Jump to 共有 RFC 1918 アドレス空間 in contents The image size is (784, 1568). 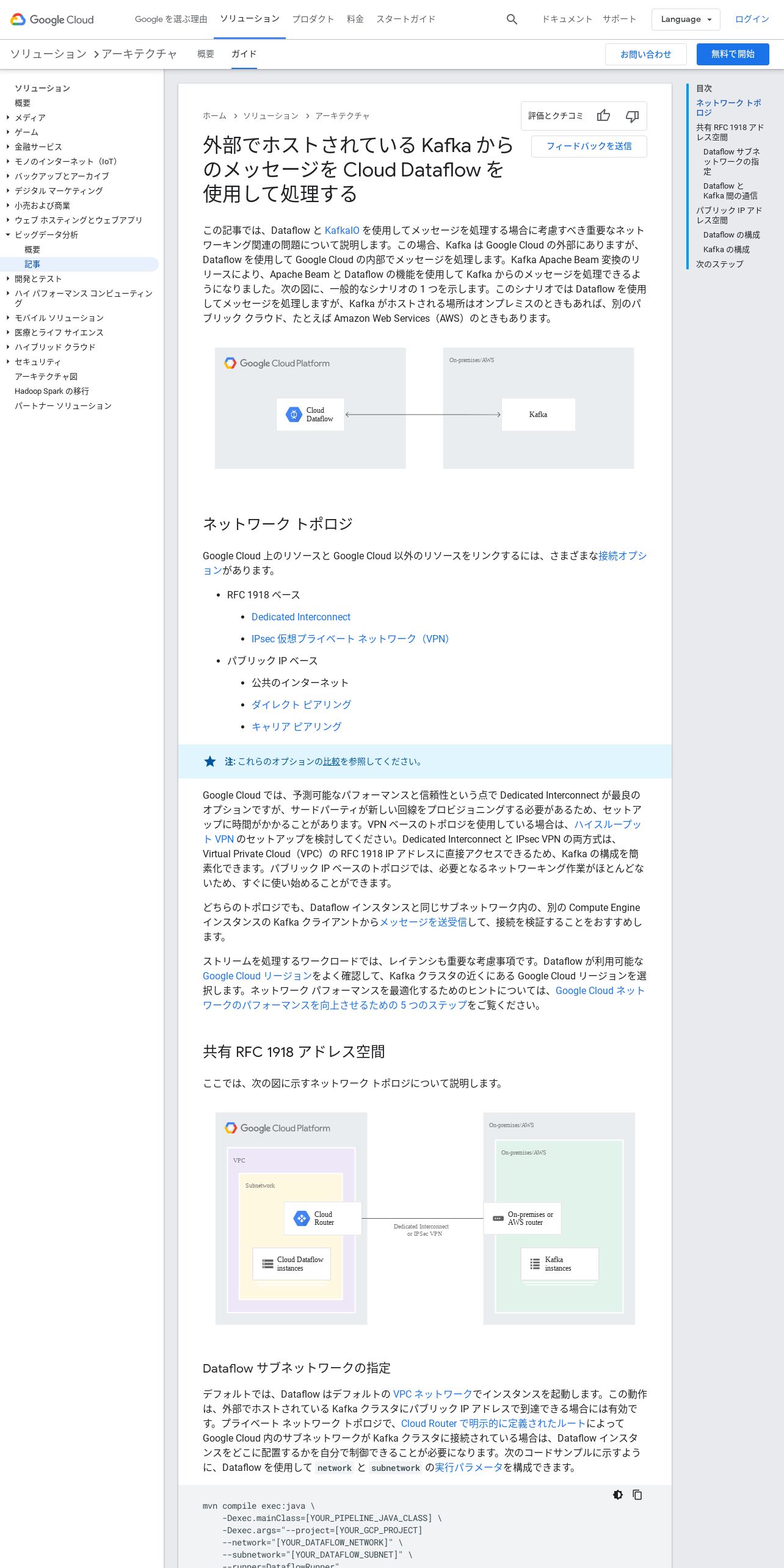tap(730, 132)
